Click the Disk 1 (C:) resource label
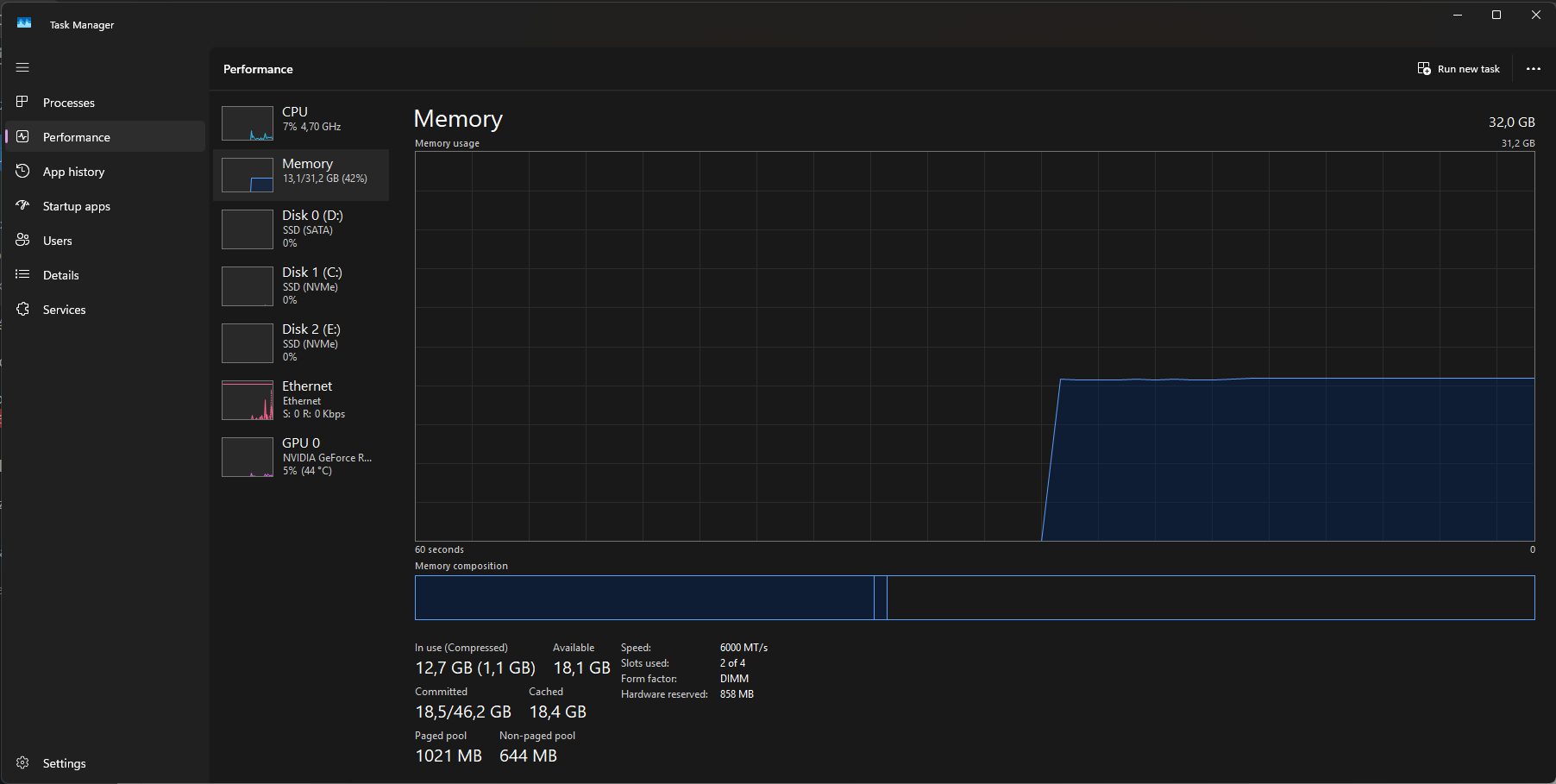 (x=312, y=273)
